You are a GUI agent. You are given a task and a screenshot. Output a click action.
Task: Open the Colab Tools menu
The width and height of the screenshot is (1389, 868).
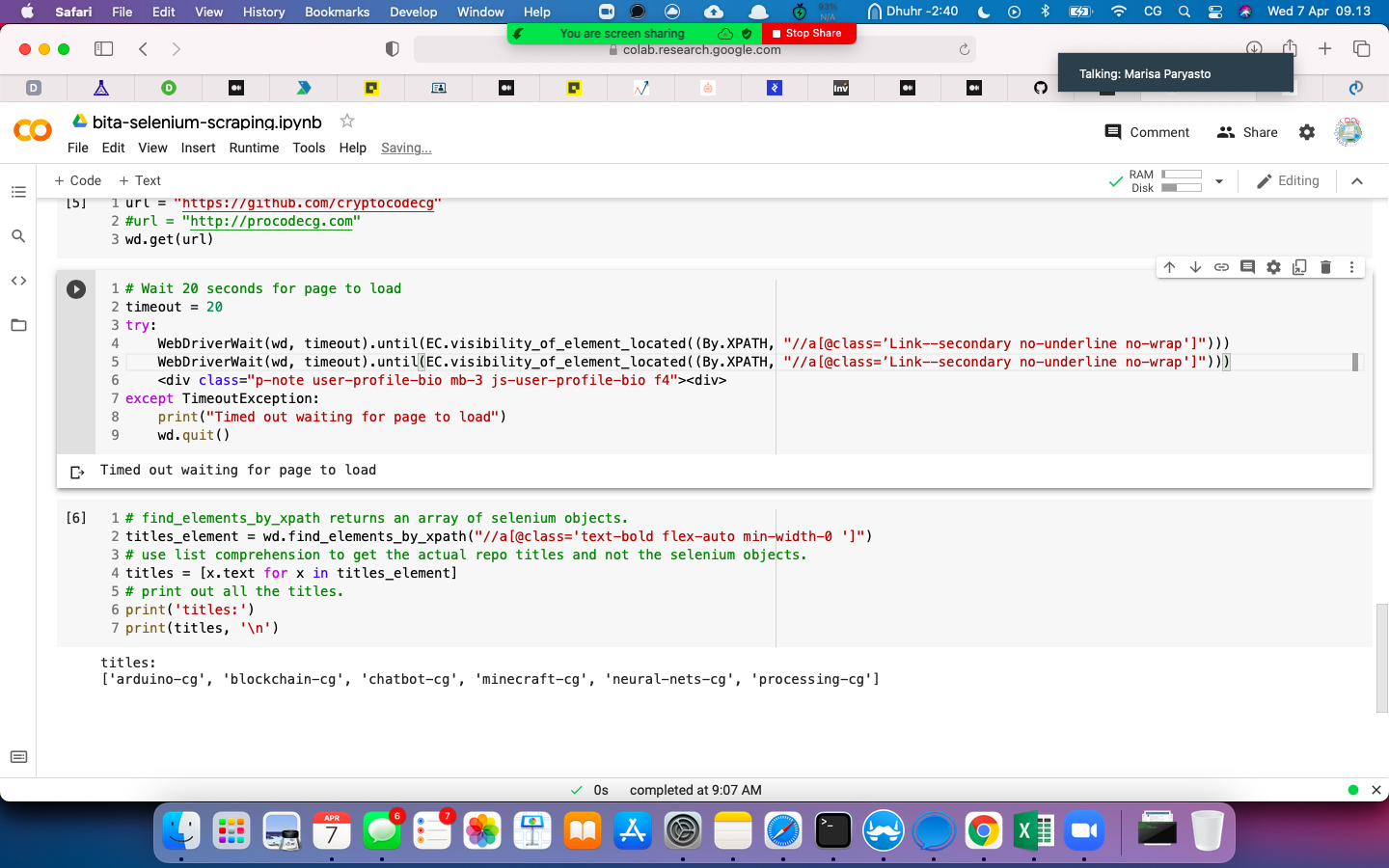coord(309,148)
